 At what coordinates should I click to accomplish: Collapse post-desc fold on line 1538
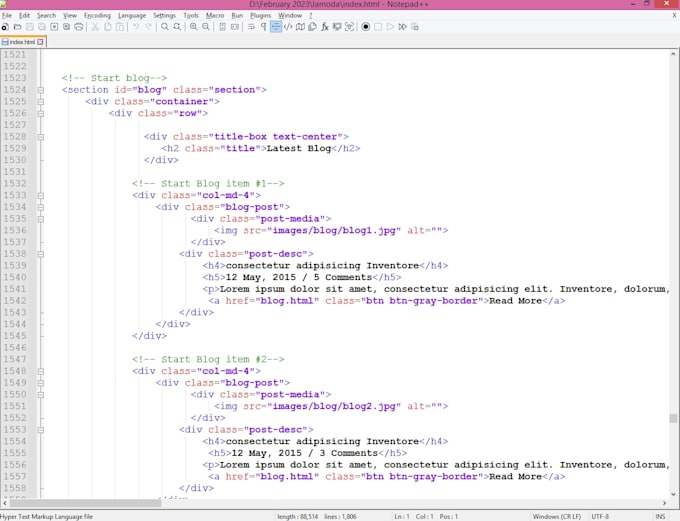click(40, 254)
